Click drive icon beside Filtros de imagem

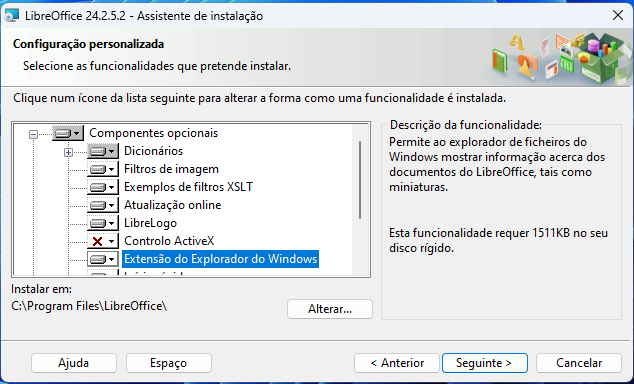pyautogui.click(x=103, y=169)
